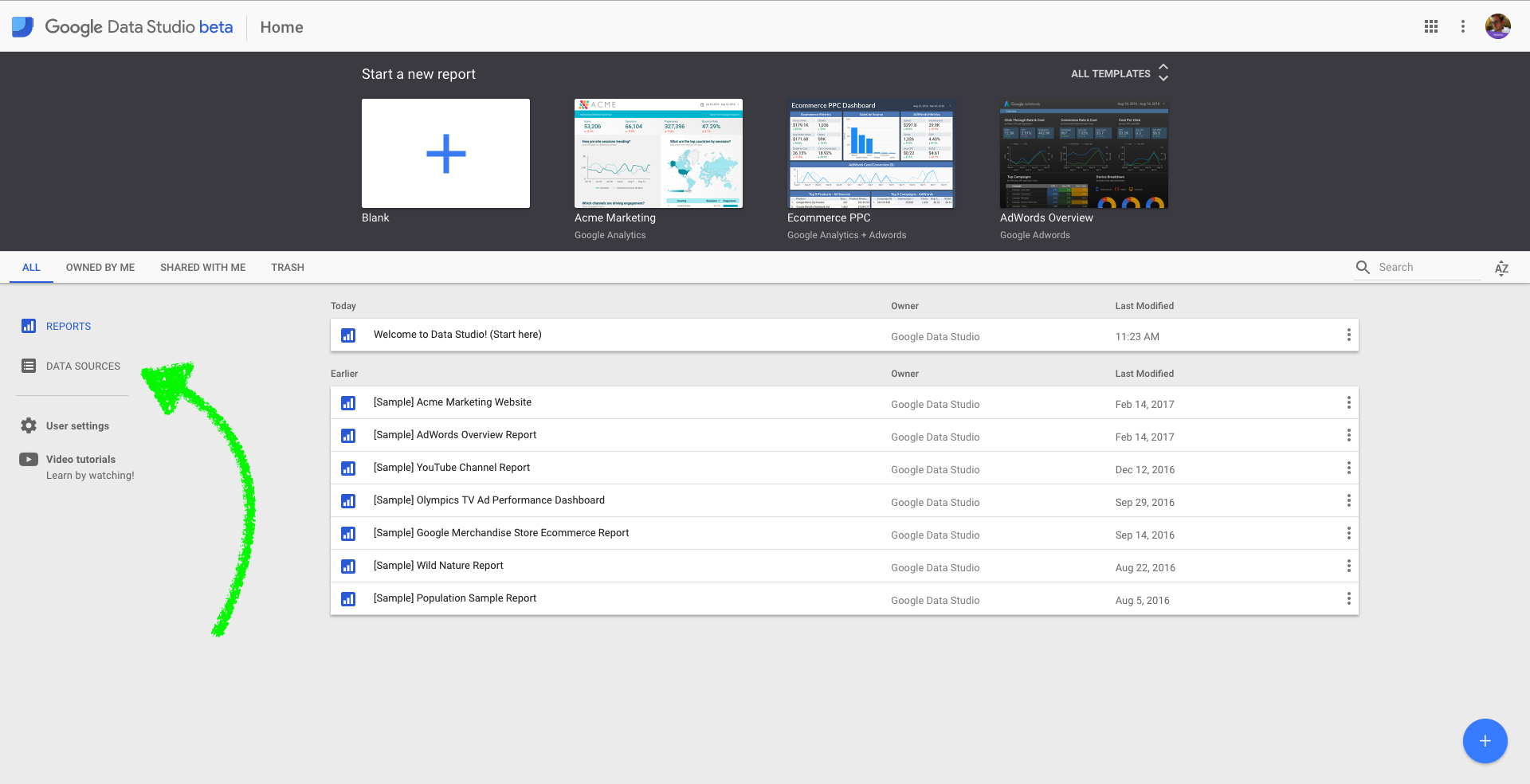Viewport: 1530px width, 784px height.
Task: Click report icon beside Google Merchandise Store report
Action: [348, 534]
